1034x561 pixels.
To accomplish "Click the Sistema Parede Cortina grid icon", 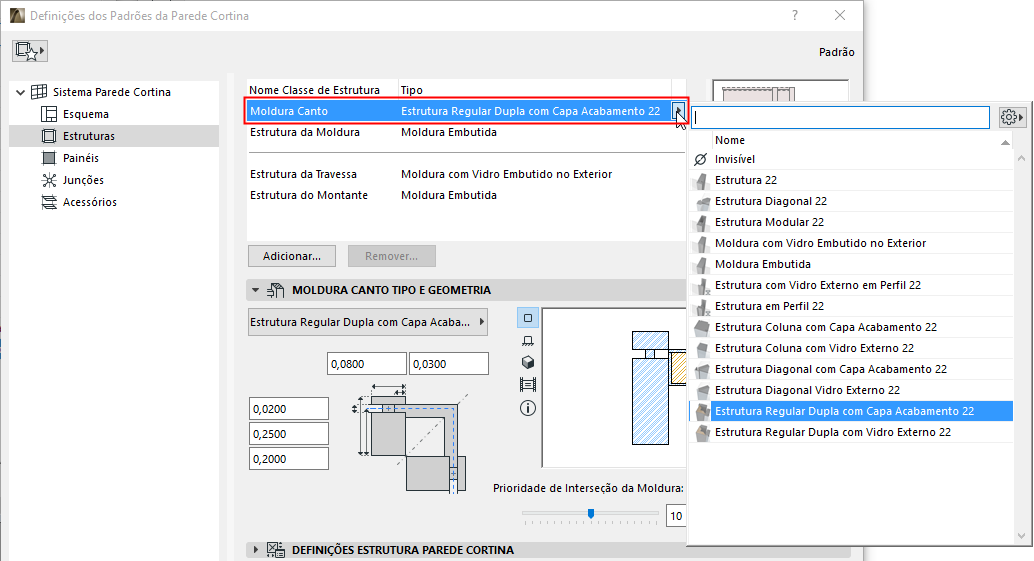I will (40, 92).
